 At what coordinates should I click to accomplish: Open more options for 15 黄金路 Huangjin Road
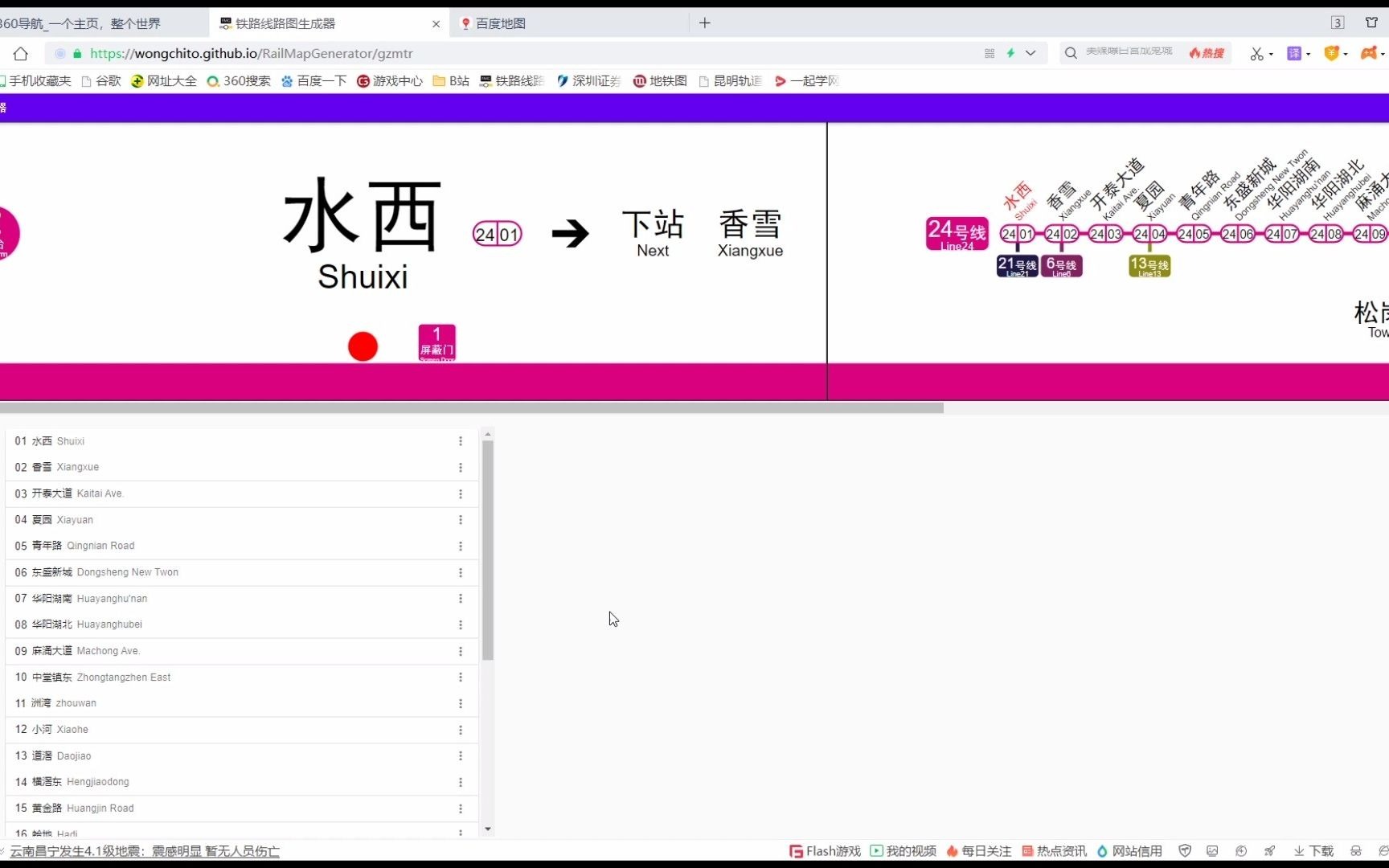click(x=461, y=809)
